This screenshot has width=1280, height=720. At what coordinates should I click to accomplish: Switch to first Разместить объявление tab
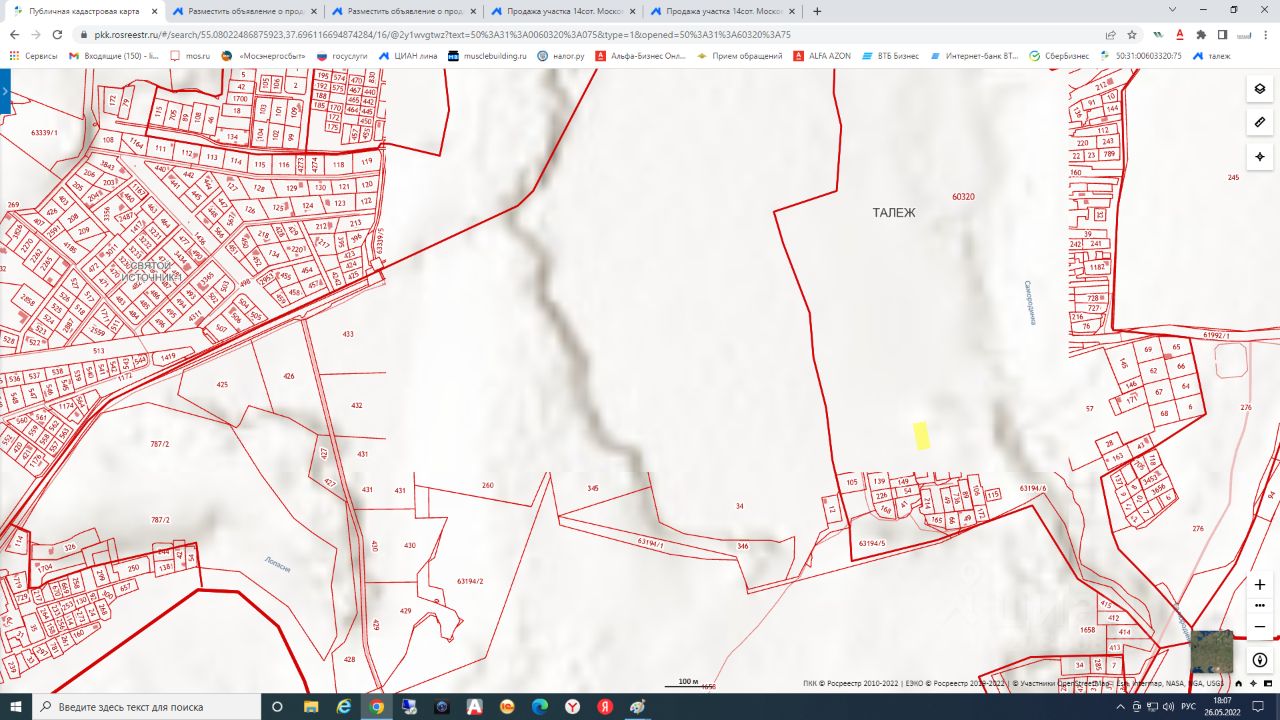(x=245, y=11)
